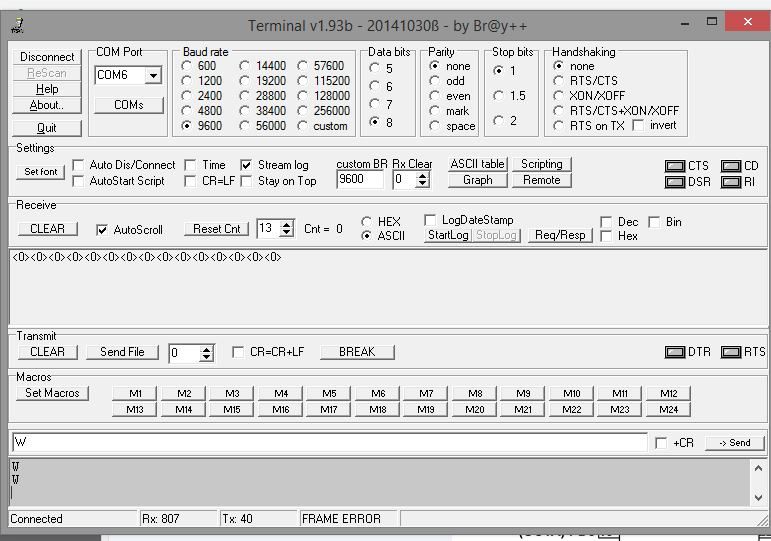Run macro M24
This screenshot has height=541, width=771.
[x=669, y=409]
